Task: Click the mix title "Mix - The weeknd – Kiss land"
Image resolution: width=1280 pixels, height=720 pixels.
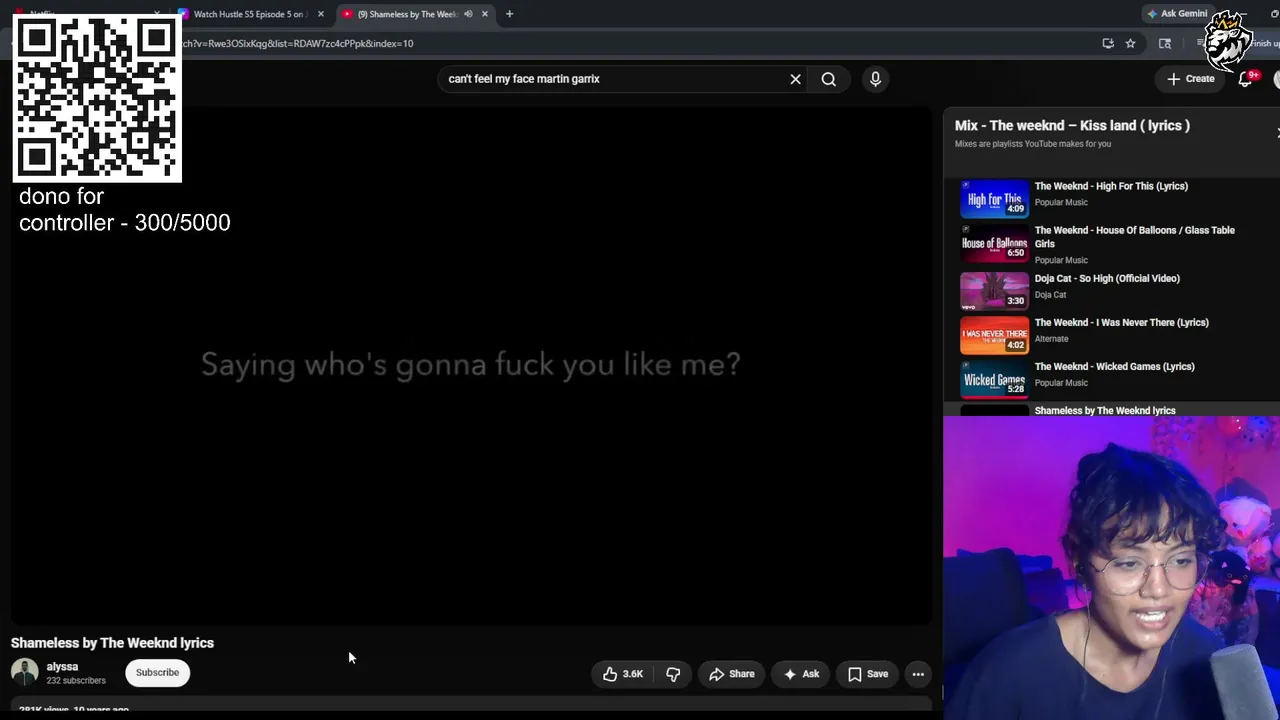Action: (x=1072, y=125)
